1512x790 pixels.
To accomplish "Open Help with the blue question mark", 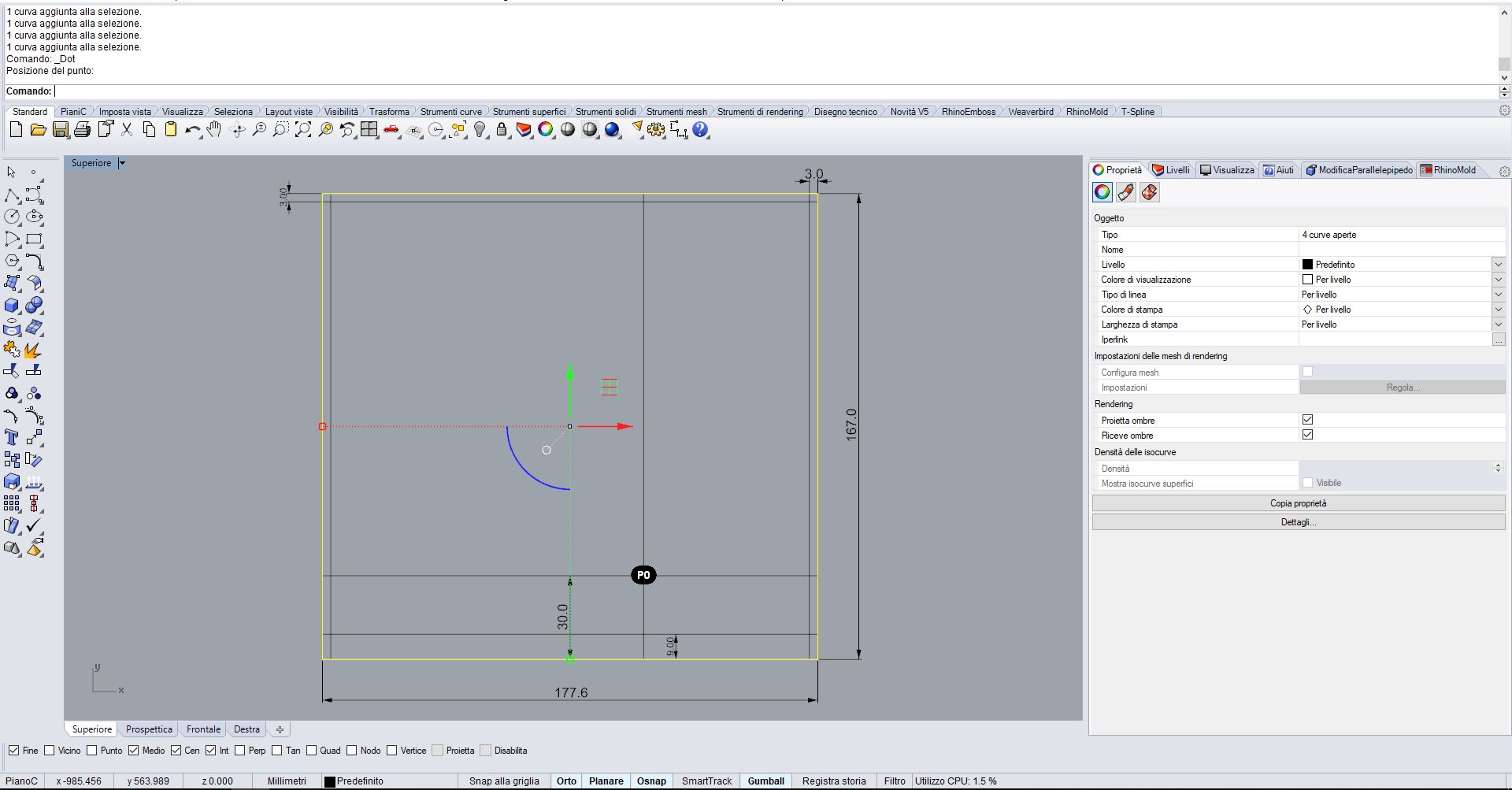I will 700,130.
